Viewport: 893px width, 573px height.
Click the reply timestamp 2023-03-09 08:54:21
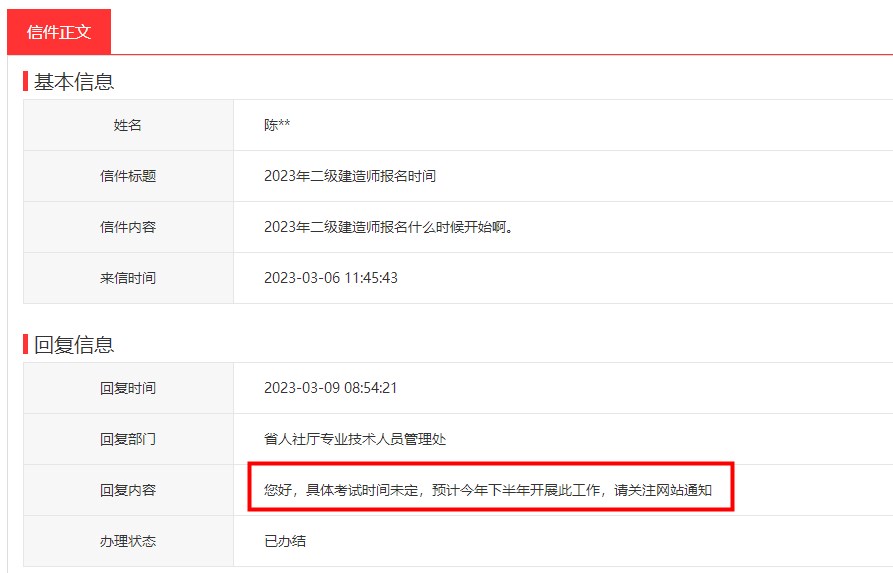pos(330,388)
